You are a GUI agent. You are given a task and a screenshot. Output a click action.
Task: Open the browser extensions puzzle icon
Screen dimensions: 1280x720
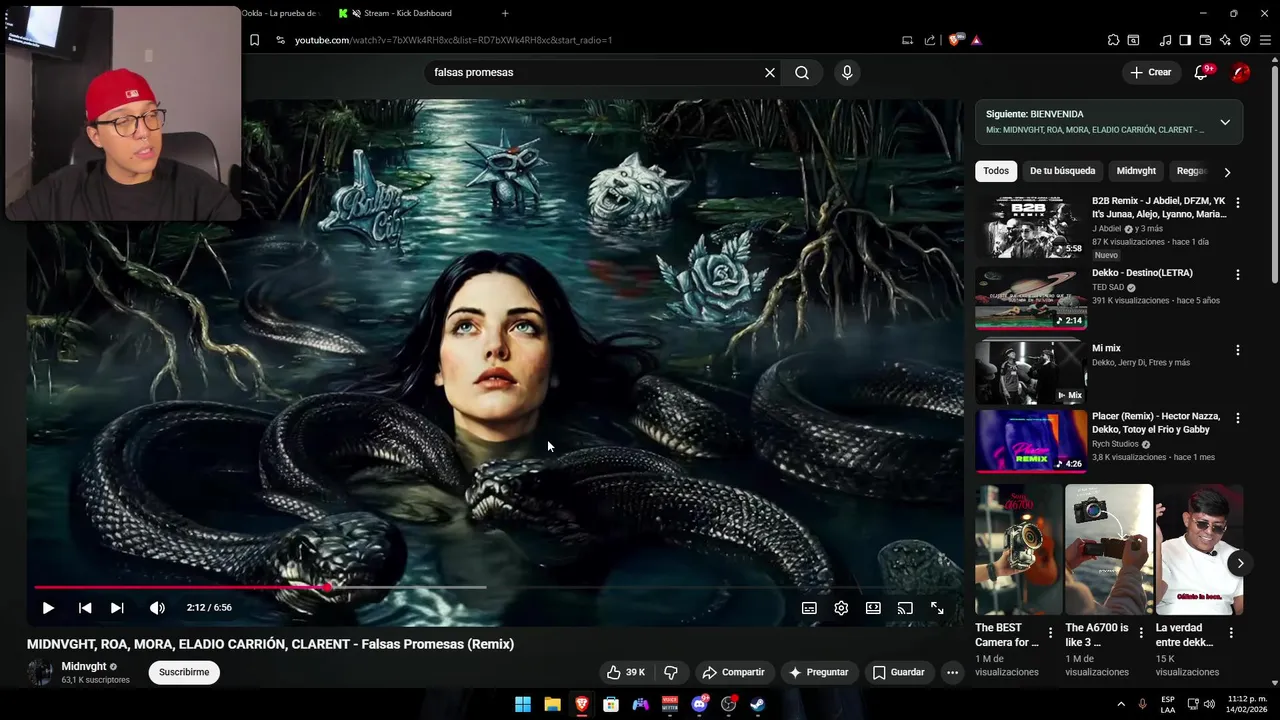pyautogui.click(x=1113, y=40)
